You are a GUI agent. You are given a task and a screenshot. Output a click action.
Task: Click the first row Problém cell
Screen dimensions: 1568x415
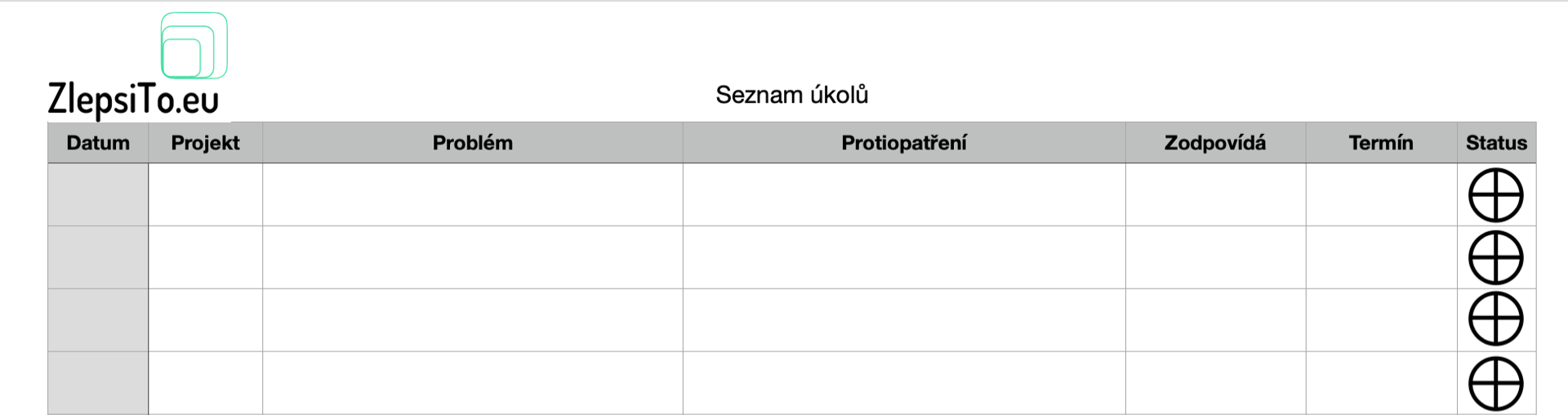(x=472, y=194)
